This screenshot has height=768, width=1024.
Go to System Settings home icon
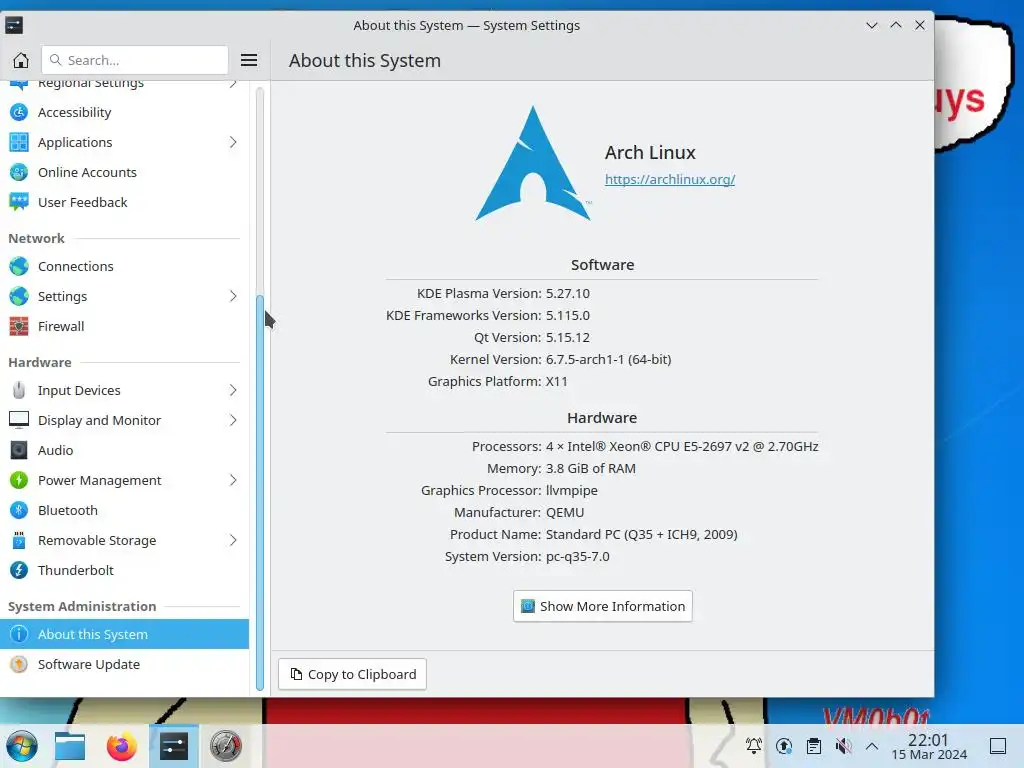21,60
